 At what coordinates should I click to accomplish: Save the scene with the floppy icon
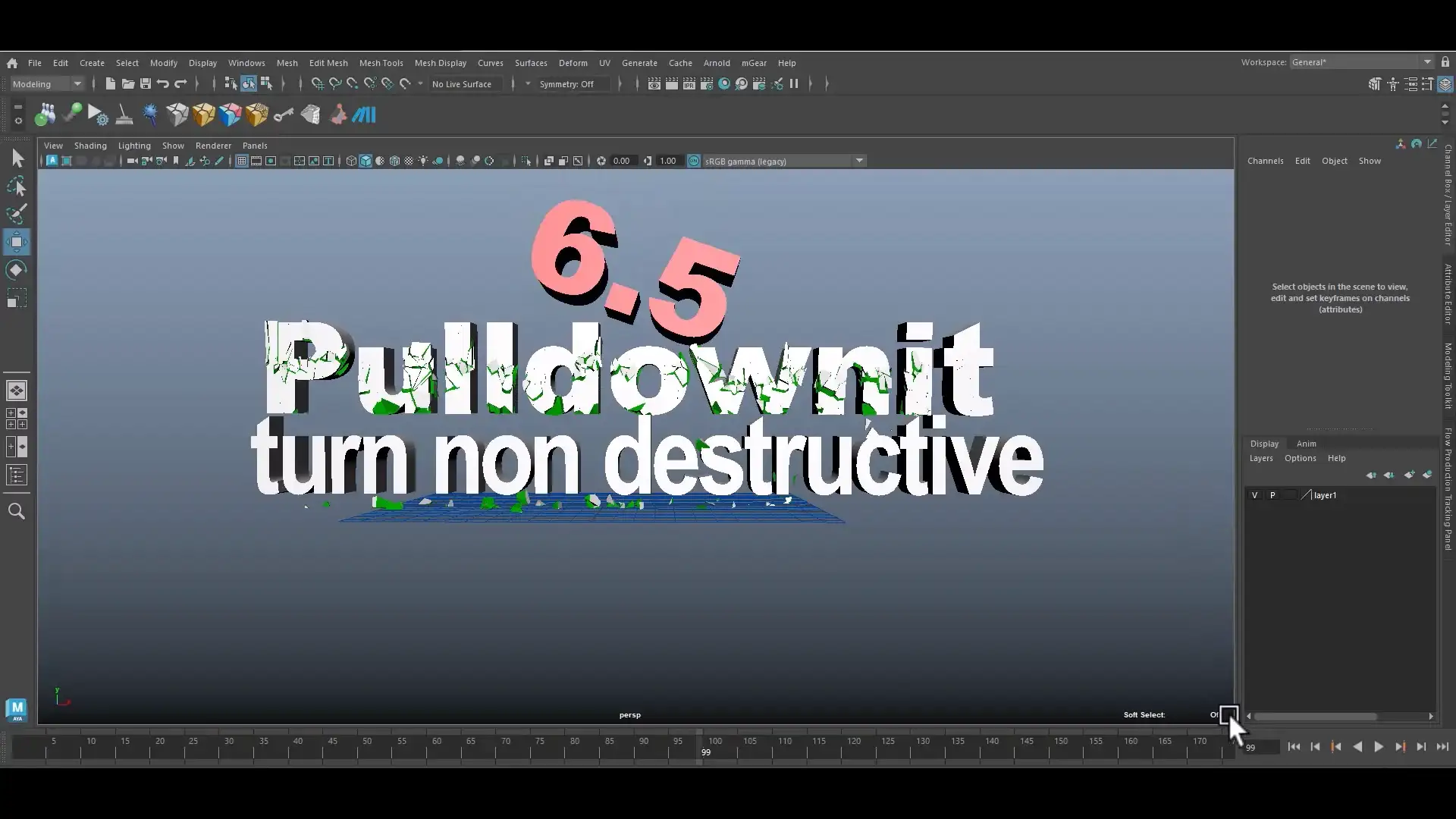point(146,84)
